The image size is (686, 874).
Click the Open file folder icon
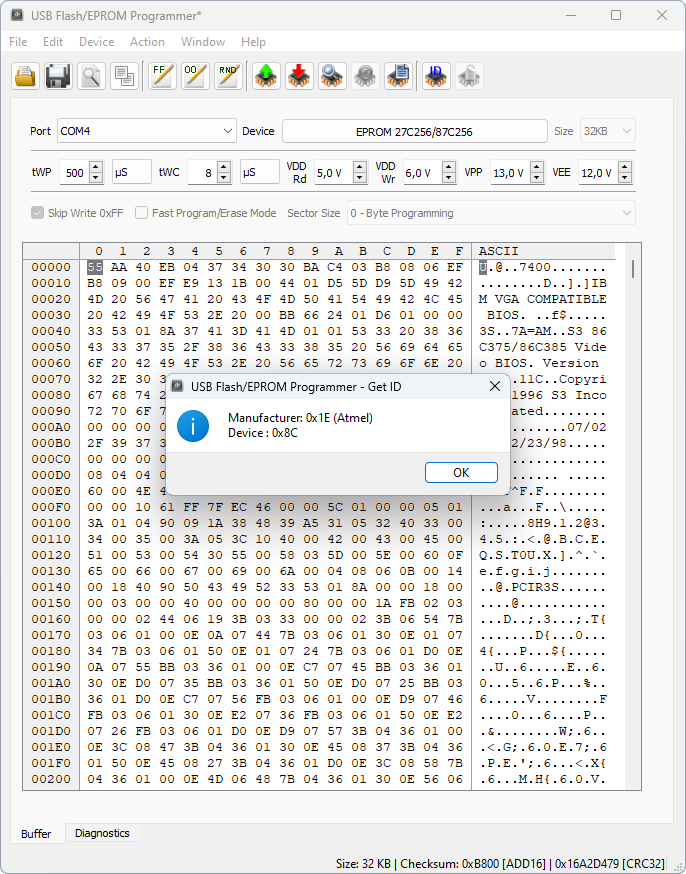coord(25,76)
